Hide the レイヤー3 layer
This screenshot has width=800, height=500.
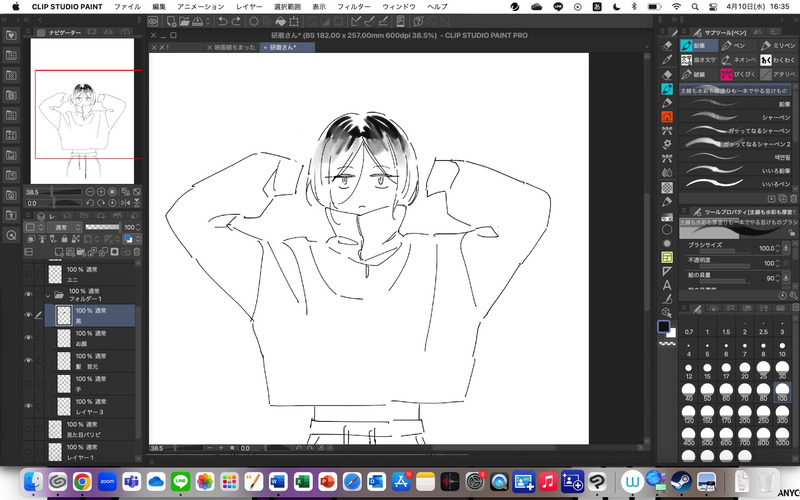click(x=28, y=406)
